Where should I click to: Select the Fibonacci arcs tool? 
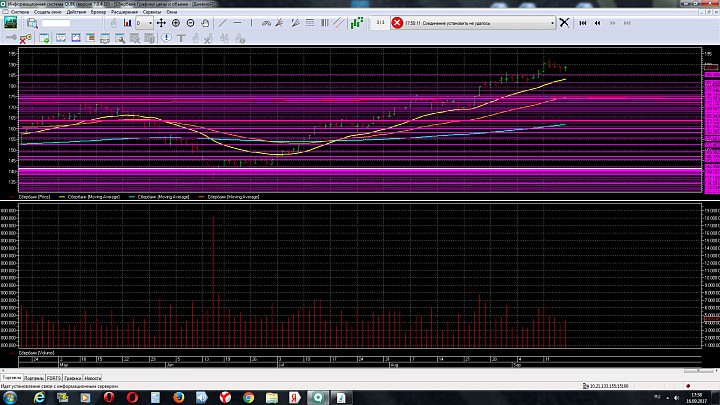(266, 23)
